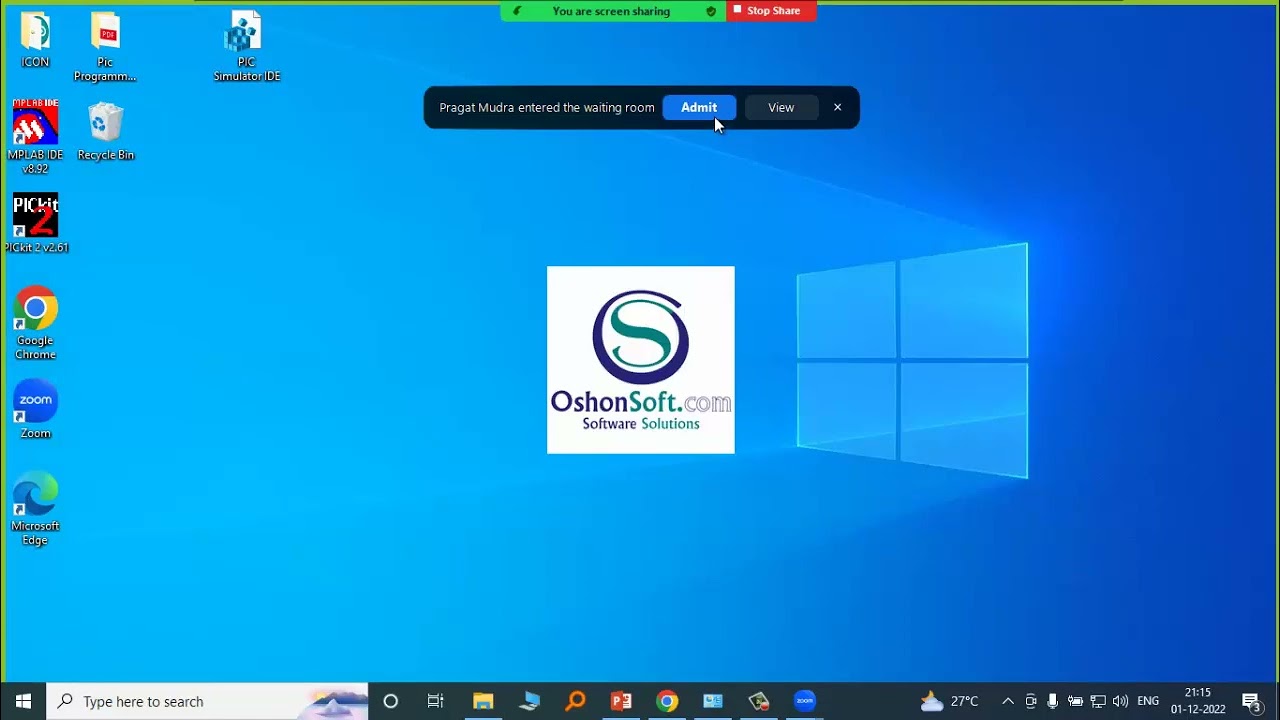
Task: Open the chip programmer app in taskbar
Action: click(x=759, y=701)
